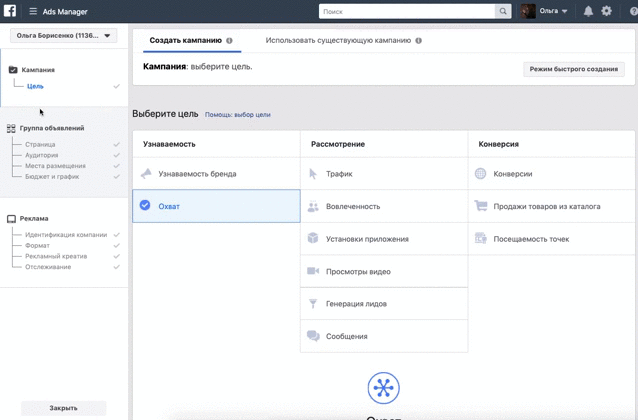Click the Facebook logo icon
This screenshot has height=420, width=638.
(x=10, y=11)
